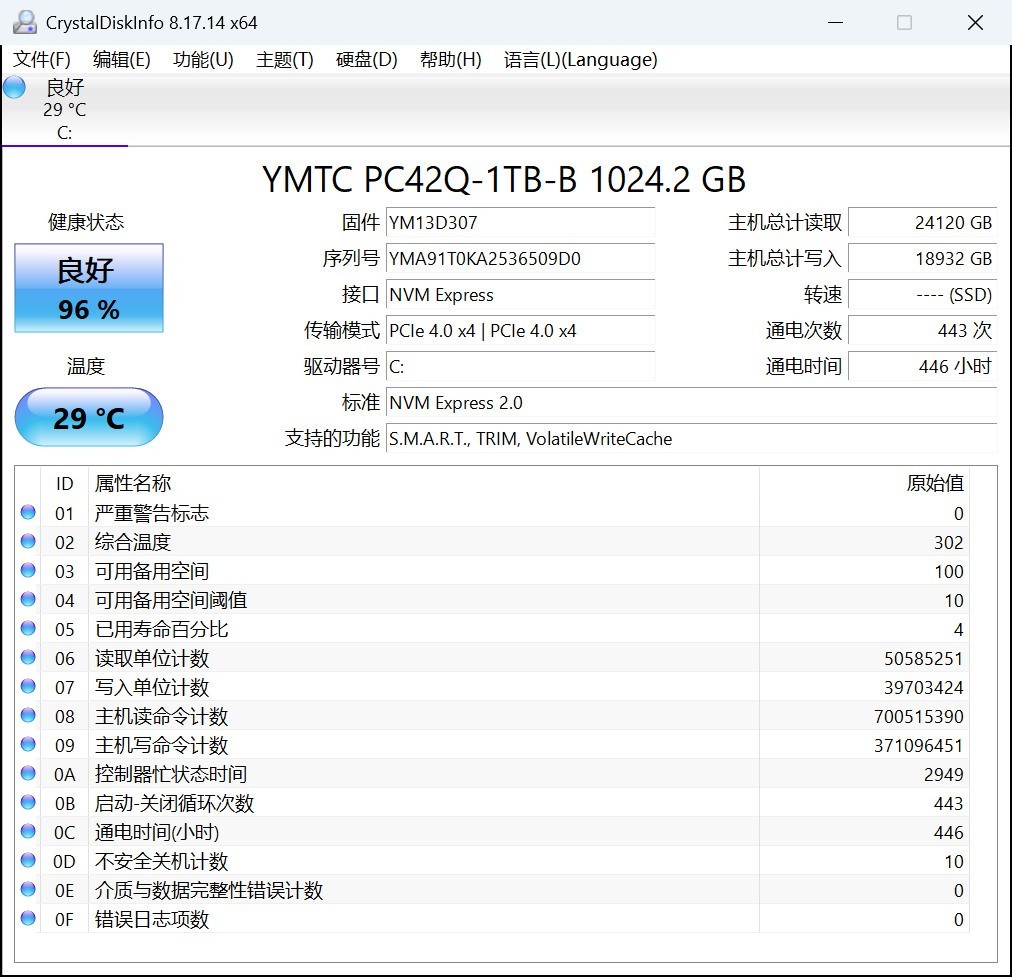
Task: Select the 严重警告标志 attribute name
Action: 152,514
